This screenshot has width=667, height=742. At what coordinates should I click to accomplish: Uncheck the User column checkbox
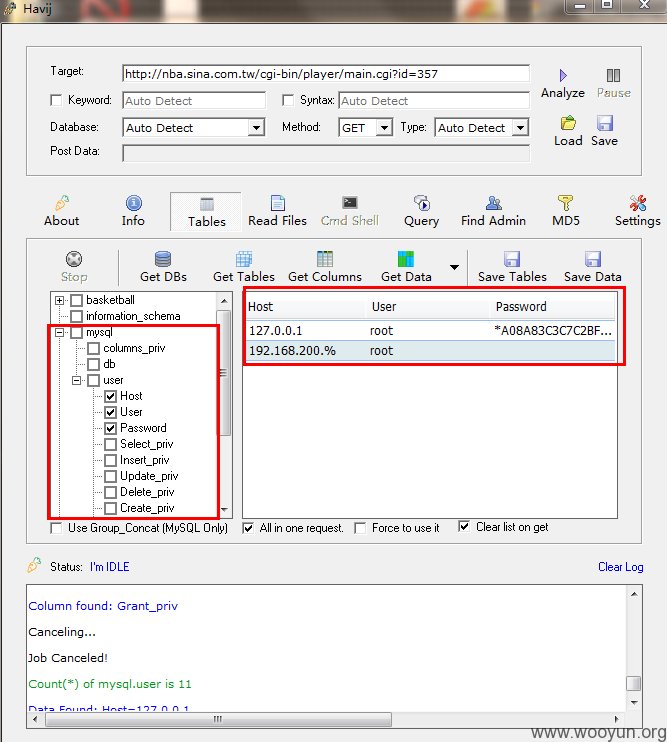tap(110, 412)
